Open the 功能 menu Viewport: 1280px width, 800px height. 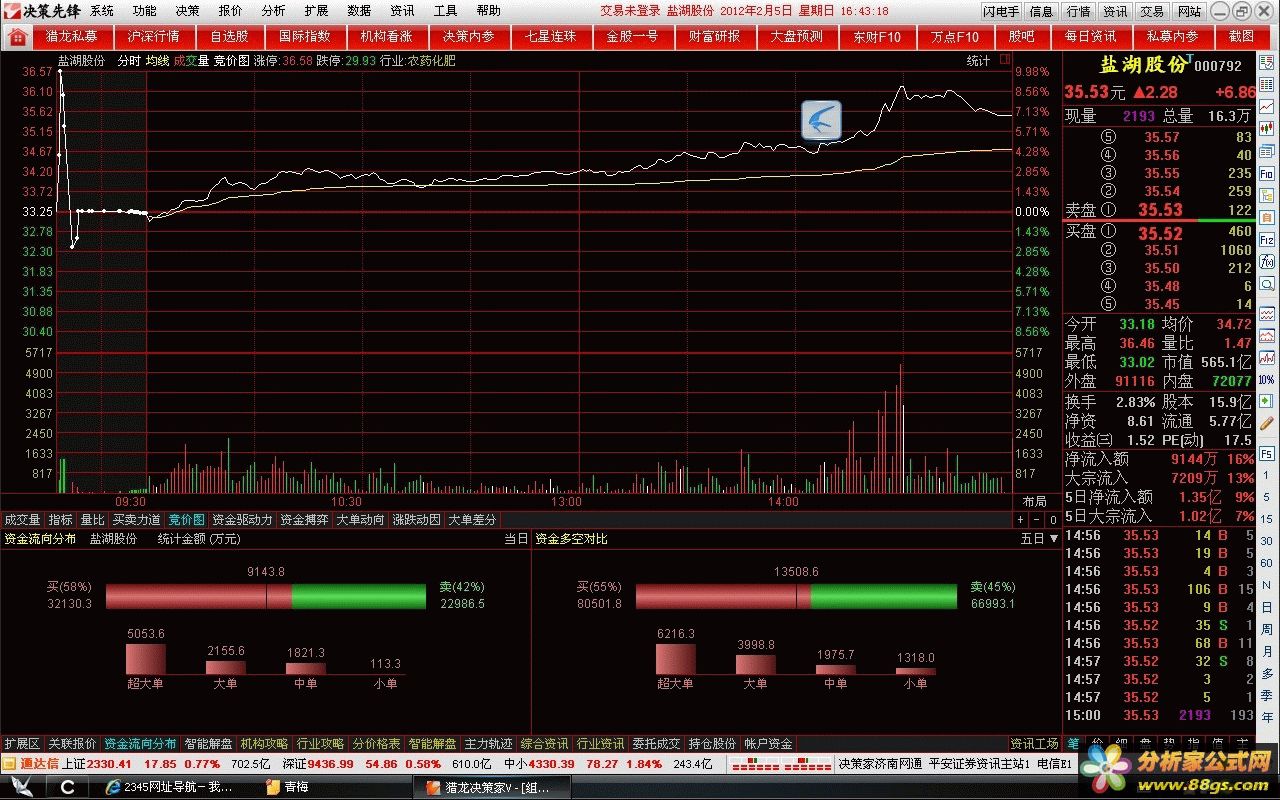(x=144, y=11)
